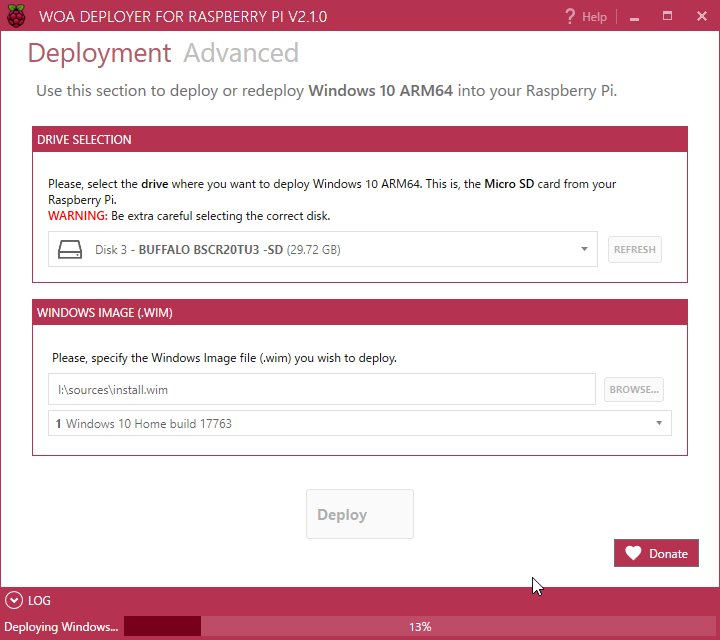Click the Deploying Windows status text
Screen dimensions: 720x640
61,627
